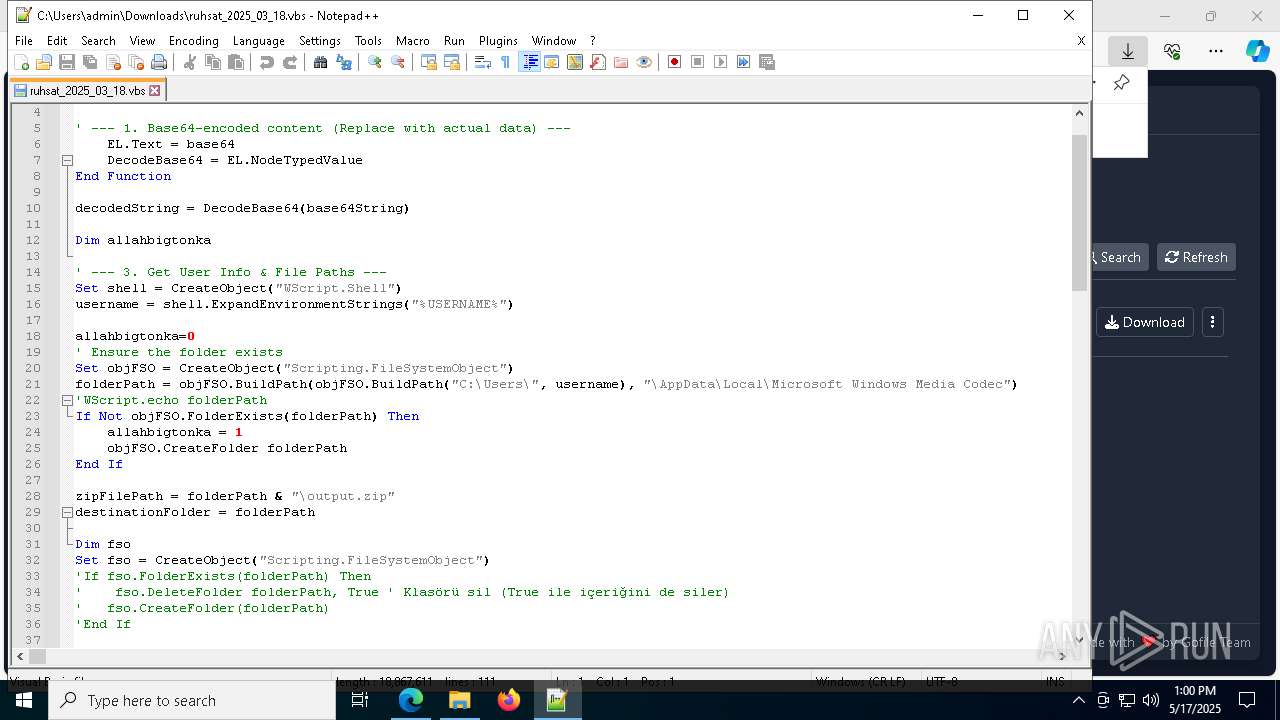This screenshot has height=720, width=1280.
Task: Open the Plugins menu
Action: point(498,41)
